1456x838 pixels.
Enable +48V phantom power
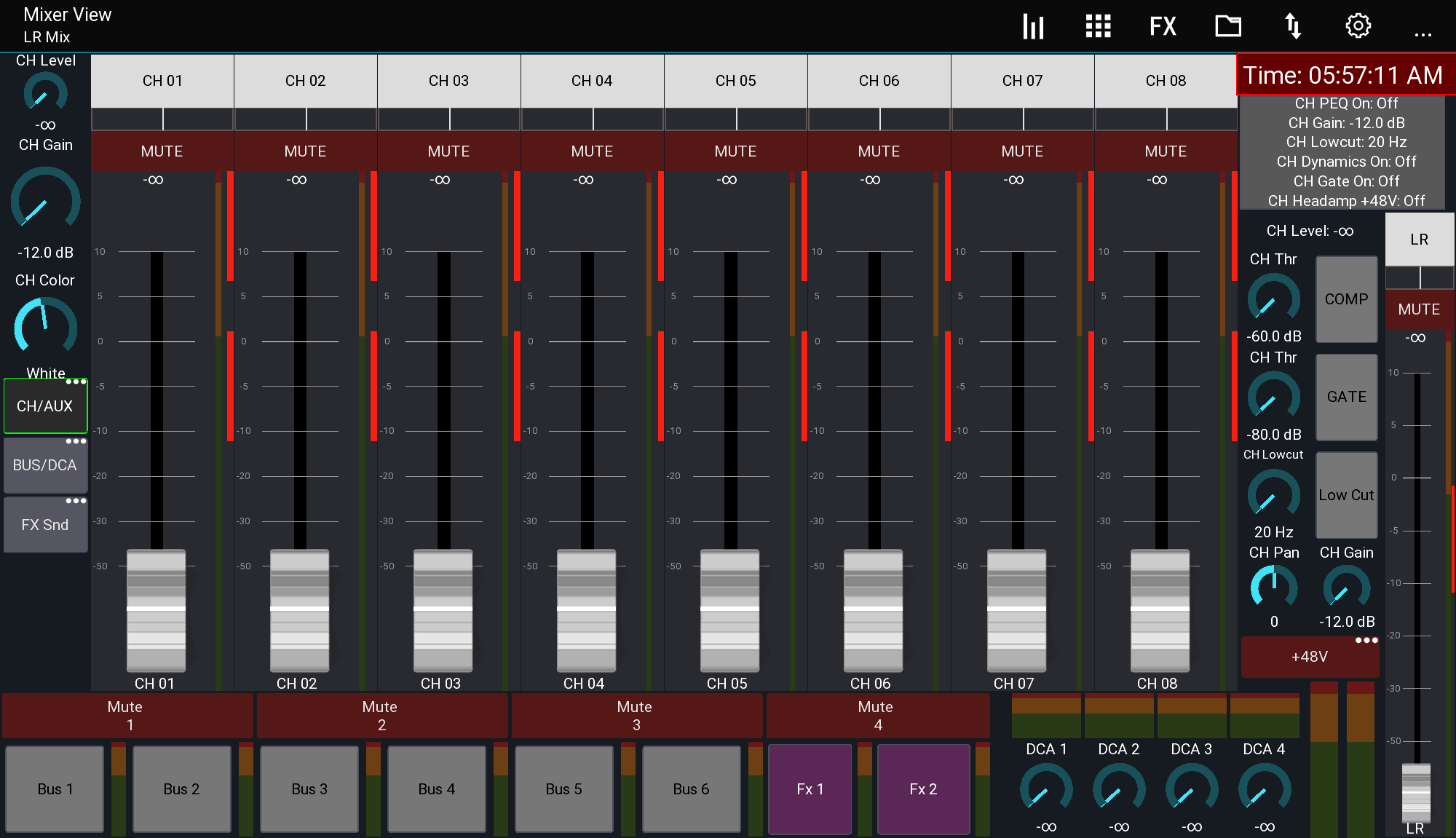[1310, 656]
